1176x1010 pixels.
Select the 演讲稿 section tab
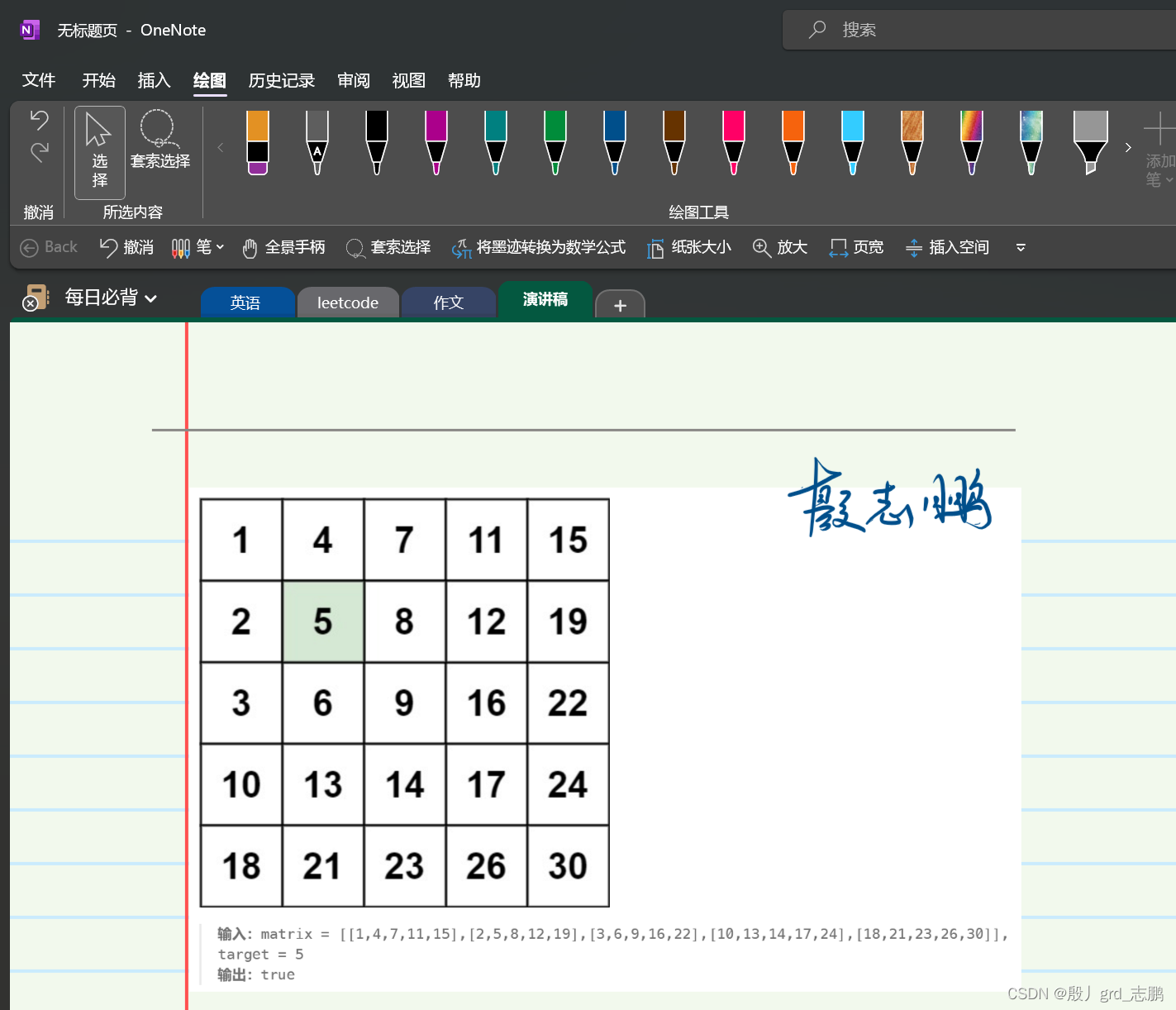545,300
